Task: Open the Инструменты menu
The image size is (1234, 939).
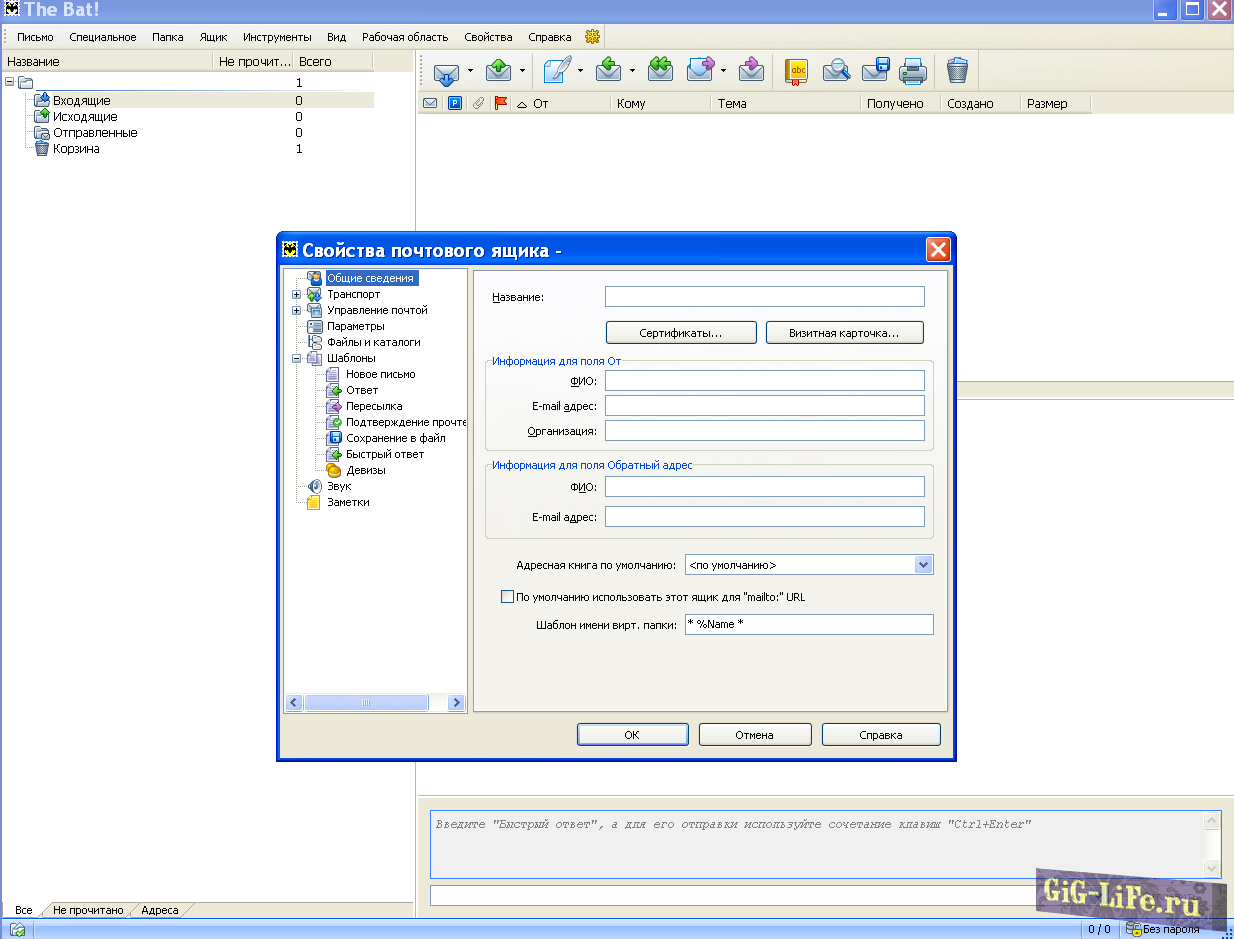Action: pyautogui.click(x=277, y=37)
